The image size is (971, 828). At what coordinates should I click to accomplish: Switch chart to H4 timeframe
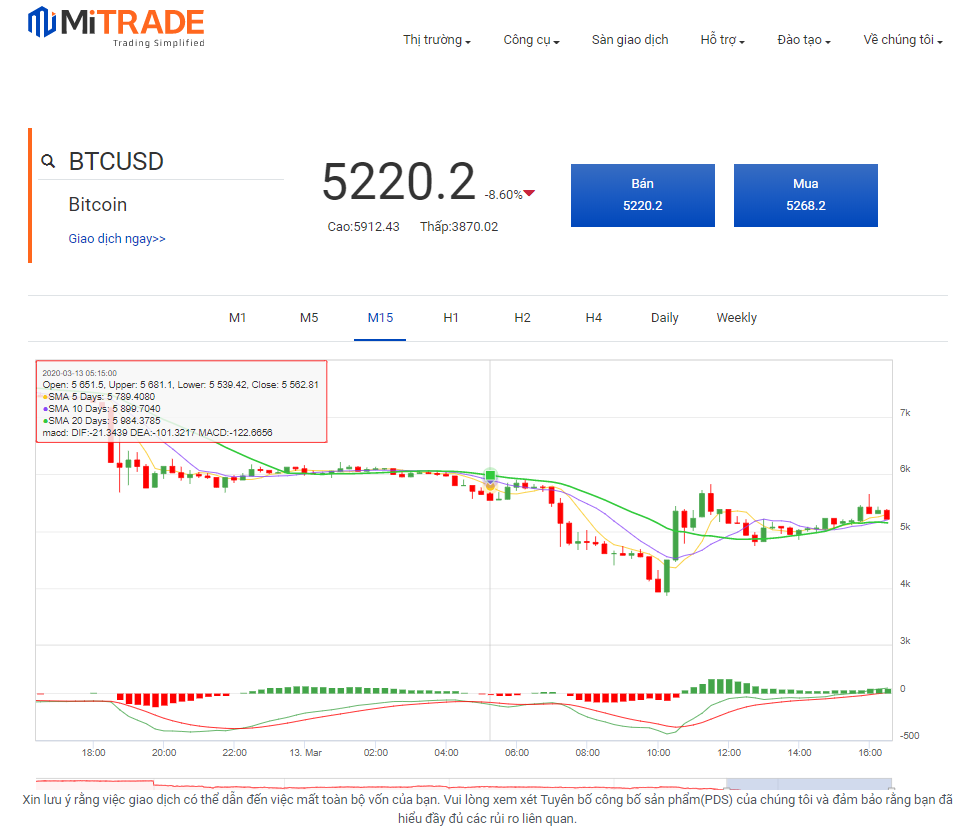pyautogui.click(x=594, y=318)
